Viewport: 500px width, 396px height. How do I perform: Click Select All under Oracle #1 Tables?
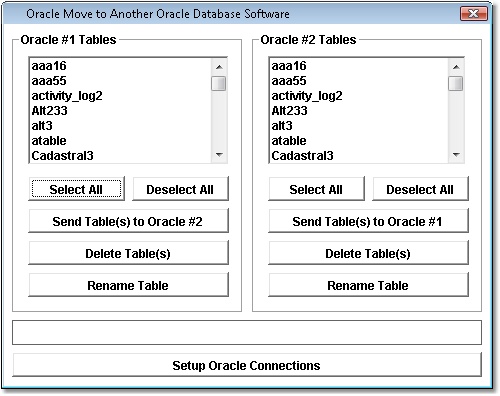click(x=76, y=189)
